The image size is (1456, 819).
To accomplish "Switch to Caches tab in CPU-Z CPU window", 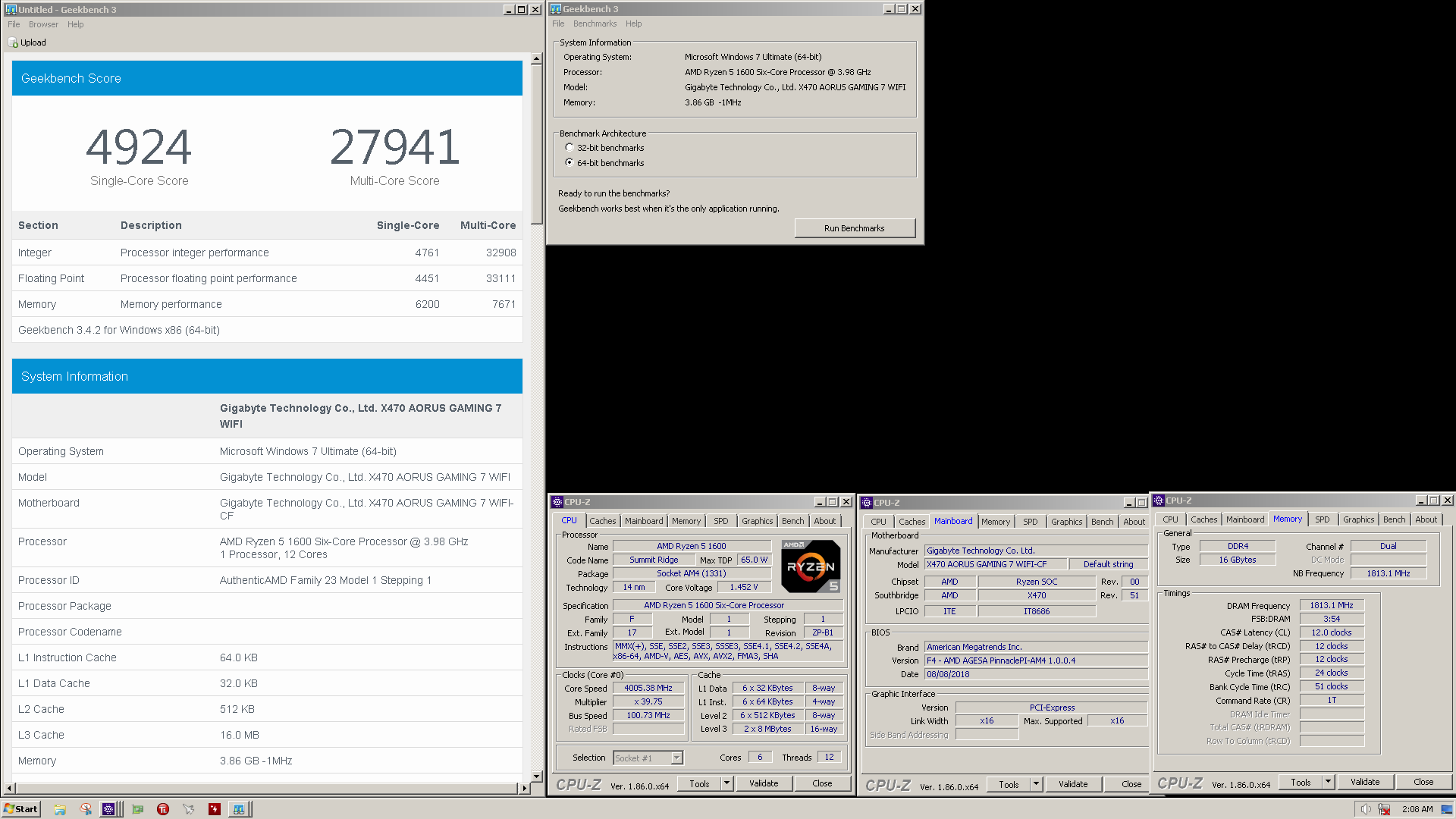I will point(603,521).
